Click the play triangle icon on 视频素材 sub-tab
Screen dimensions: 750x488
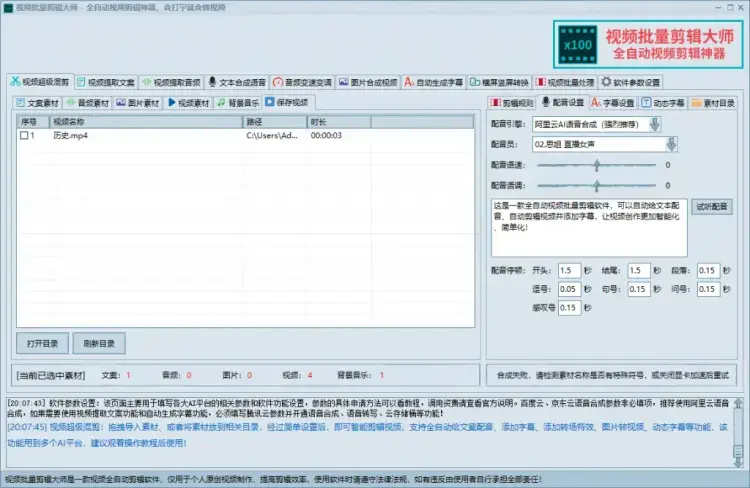click(172, 102)
